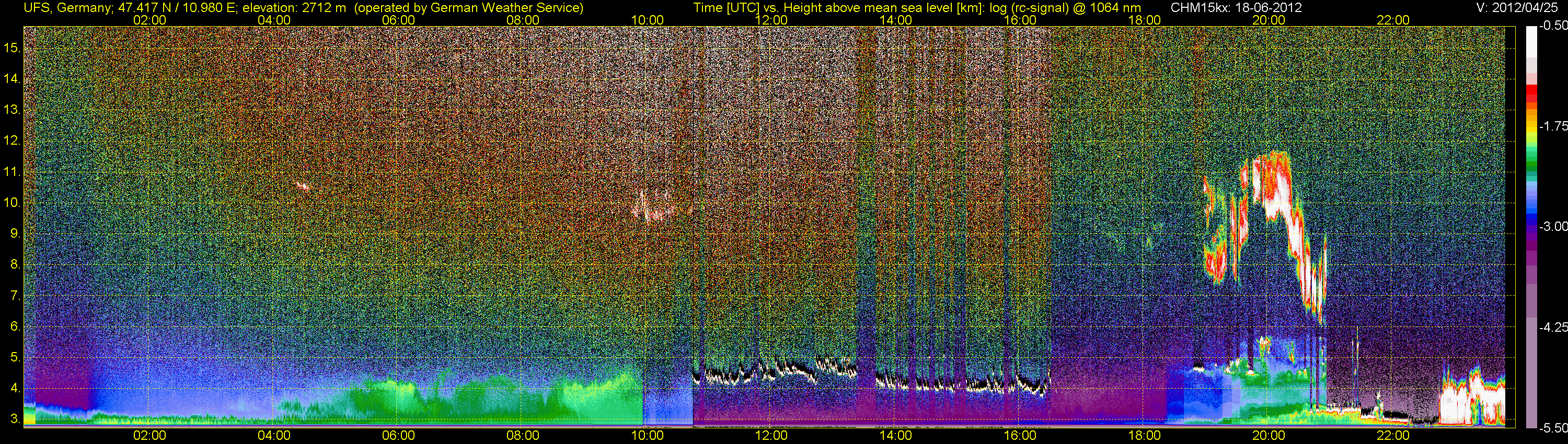Click the "-5.50" color scale value

[x=1553, y=428]
